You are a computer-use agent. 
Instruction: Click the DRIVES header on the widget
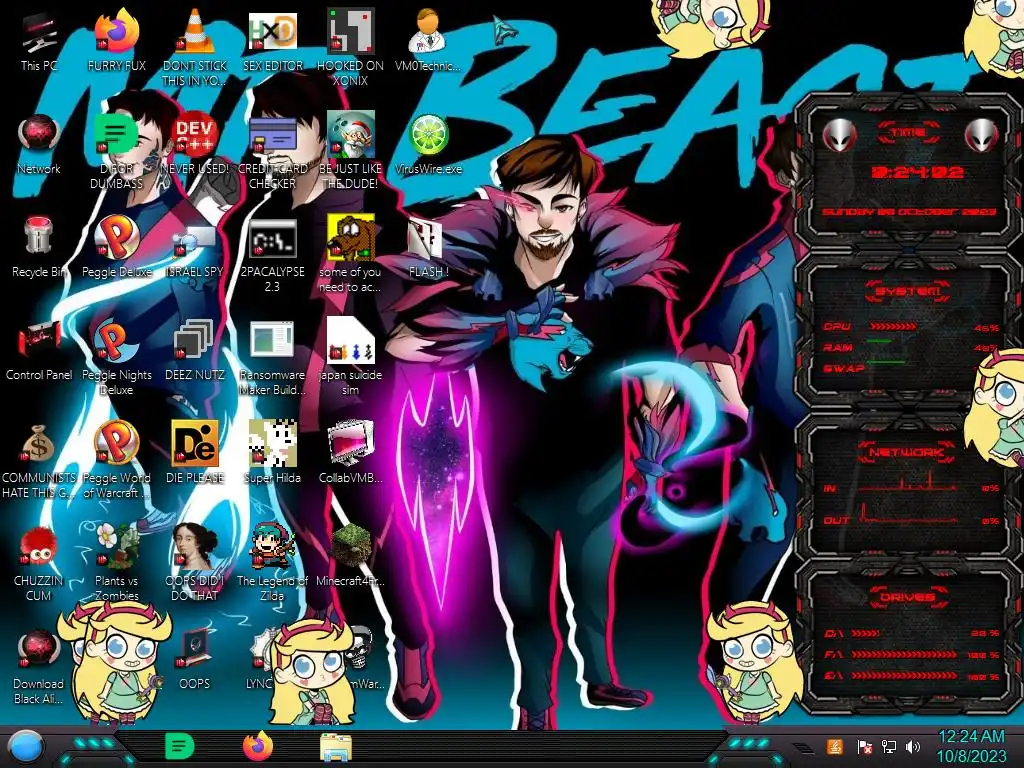pyautogui.click(x=908, y=597)
